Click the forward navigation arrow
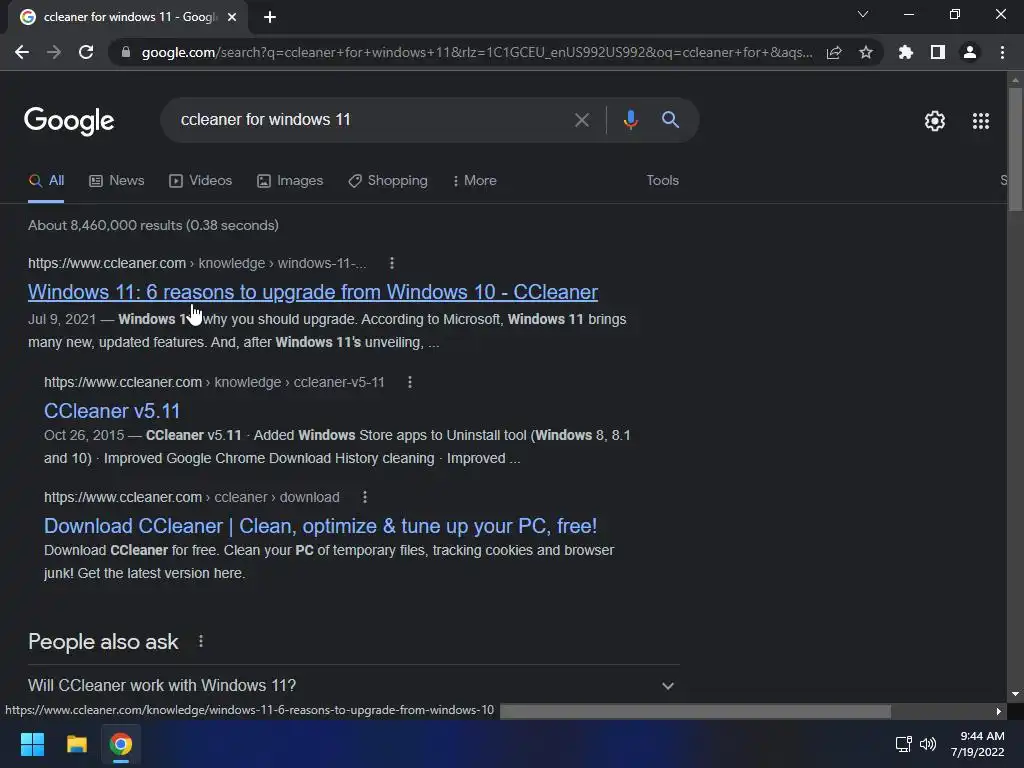Screen dimensions: 1024x768 54,52
